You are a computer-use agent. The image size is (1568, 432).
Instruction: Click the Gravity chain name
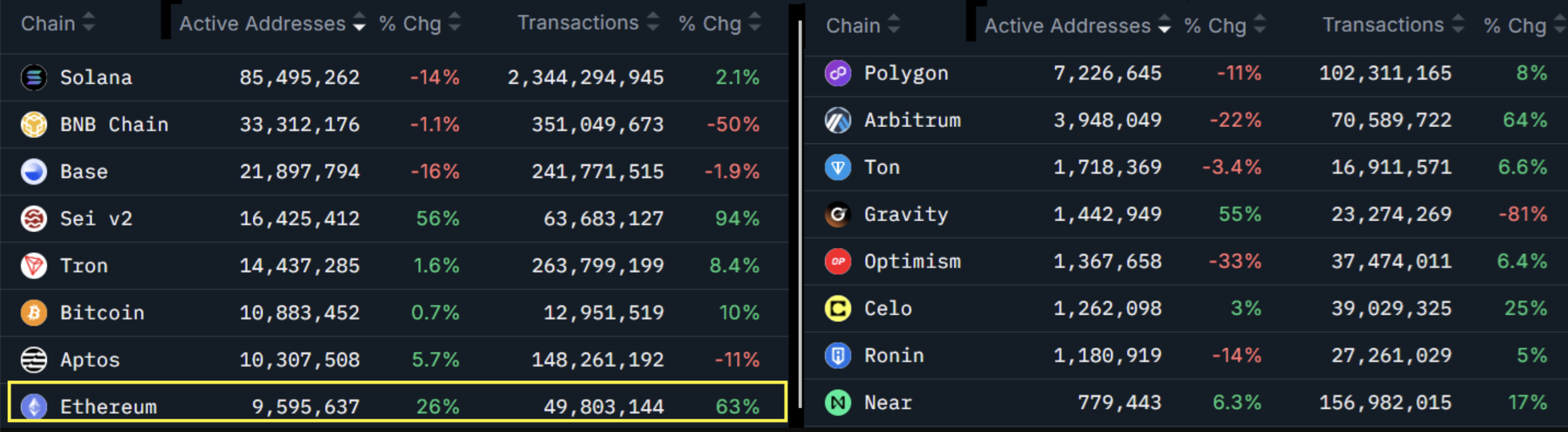click(x=906, y=214)
